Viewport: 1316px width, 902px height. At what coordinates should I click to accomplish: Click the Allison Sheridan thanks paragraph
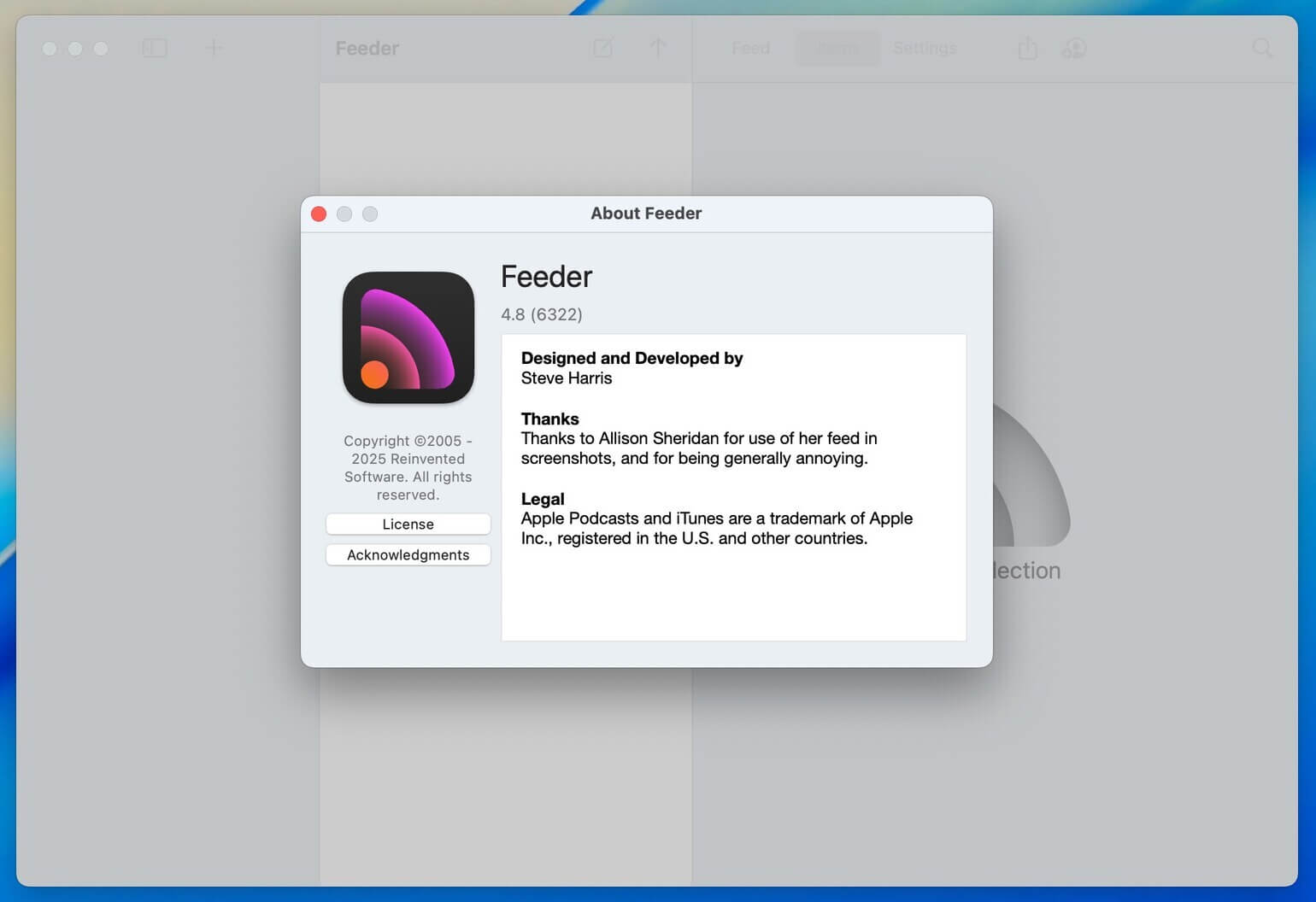[x=699, y=448]
